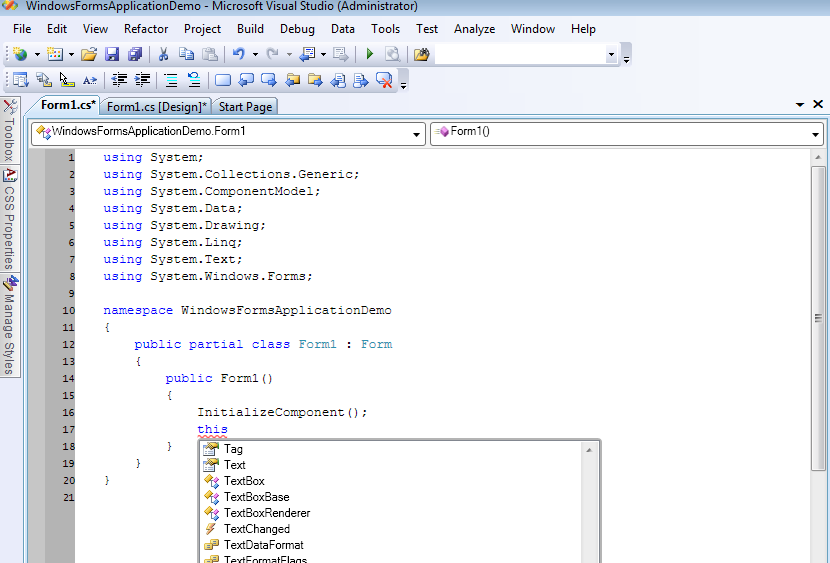Open the Refactor menu
Viewport: 830px width, 563px height.
[x=146, y=29]
